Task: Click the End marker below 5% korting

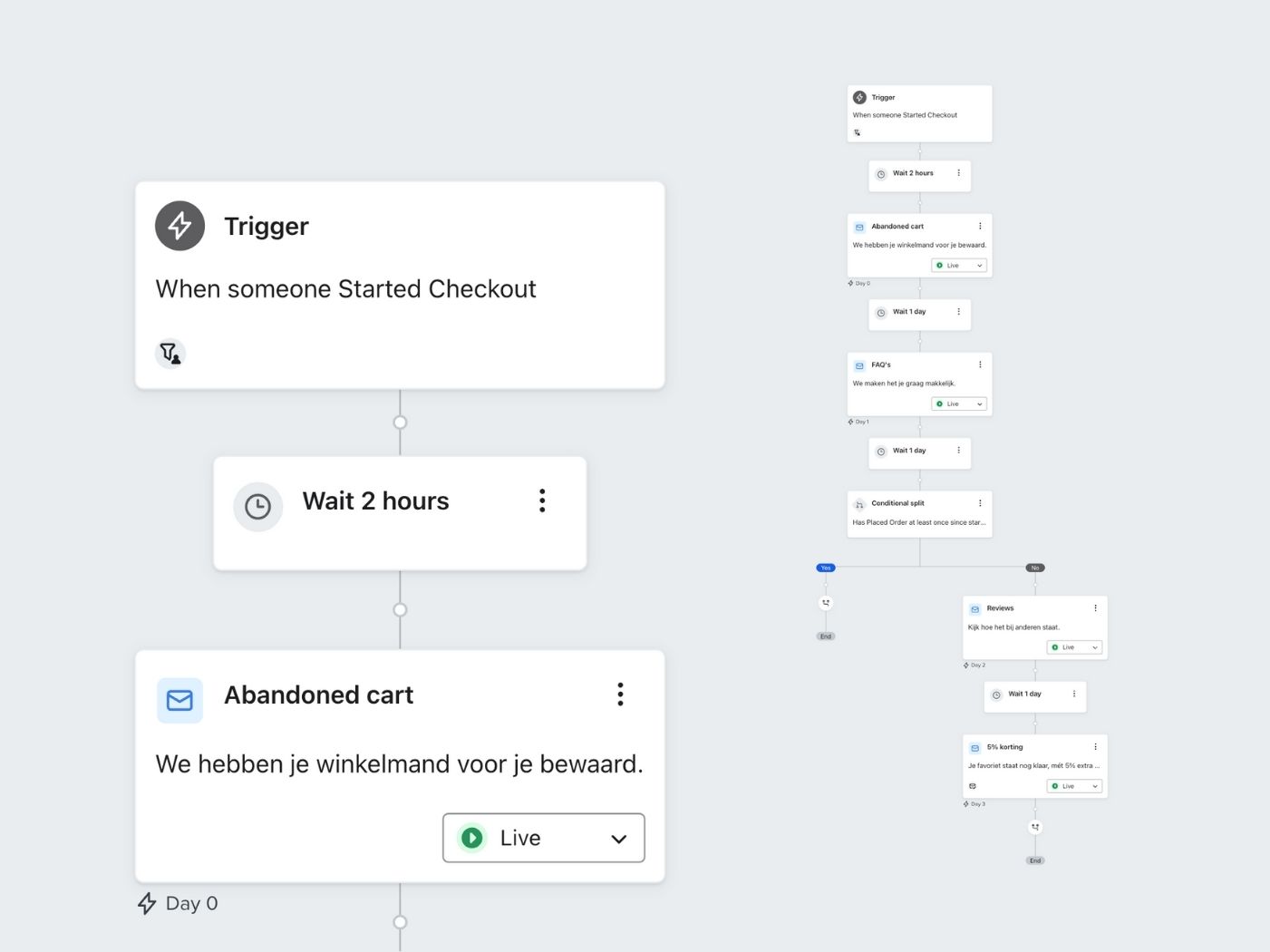Action: pos(1034,860)
